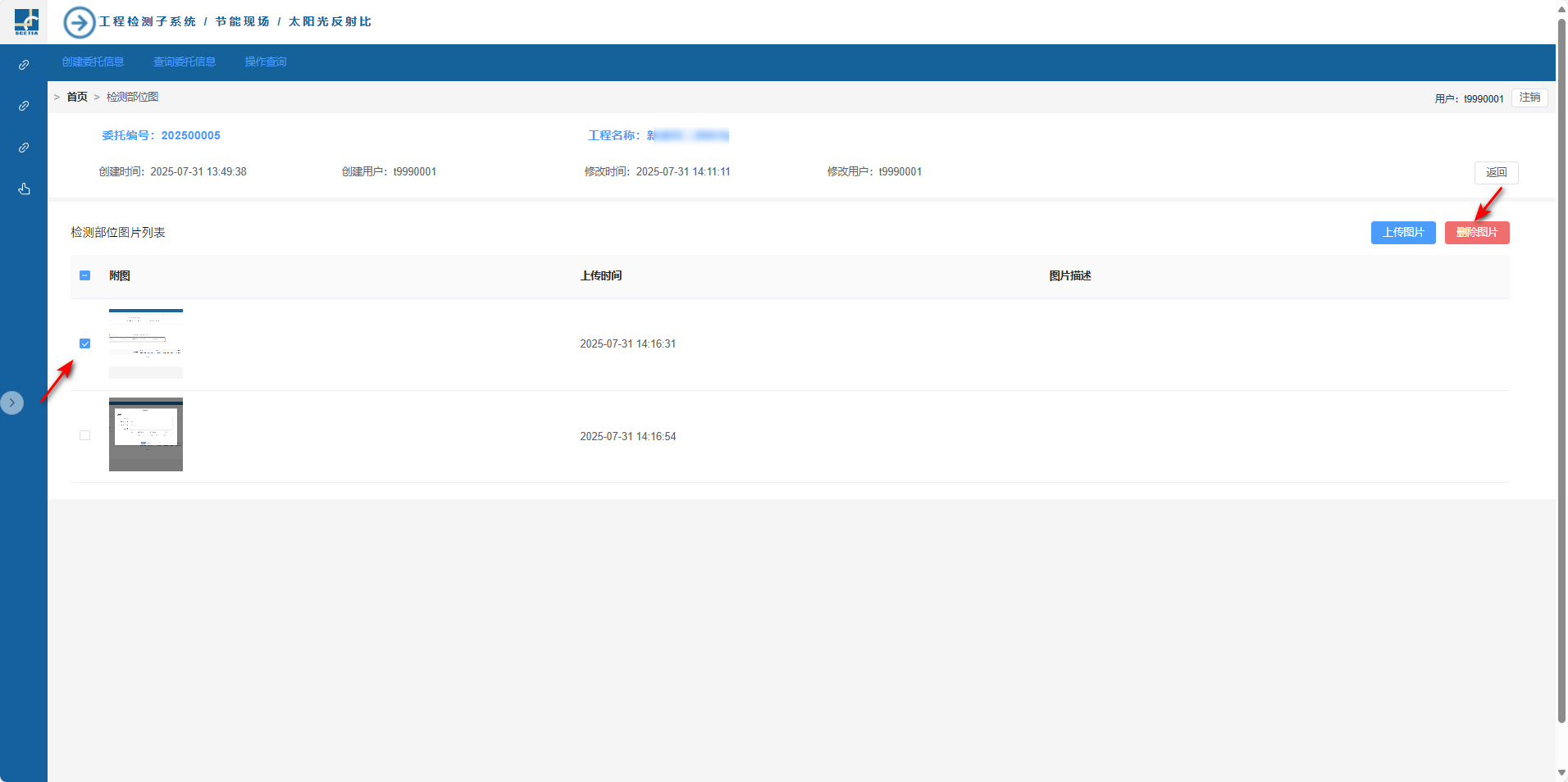Switch to the 操作查询 menu tab
This screenshot has height=782, width=1568.
(x=266, y=62)
